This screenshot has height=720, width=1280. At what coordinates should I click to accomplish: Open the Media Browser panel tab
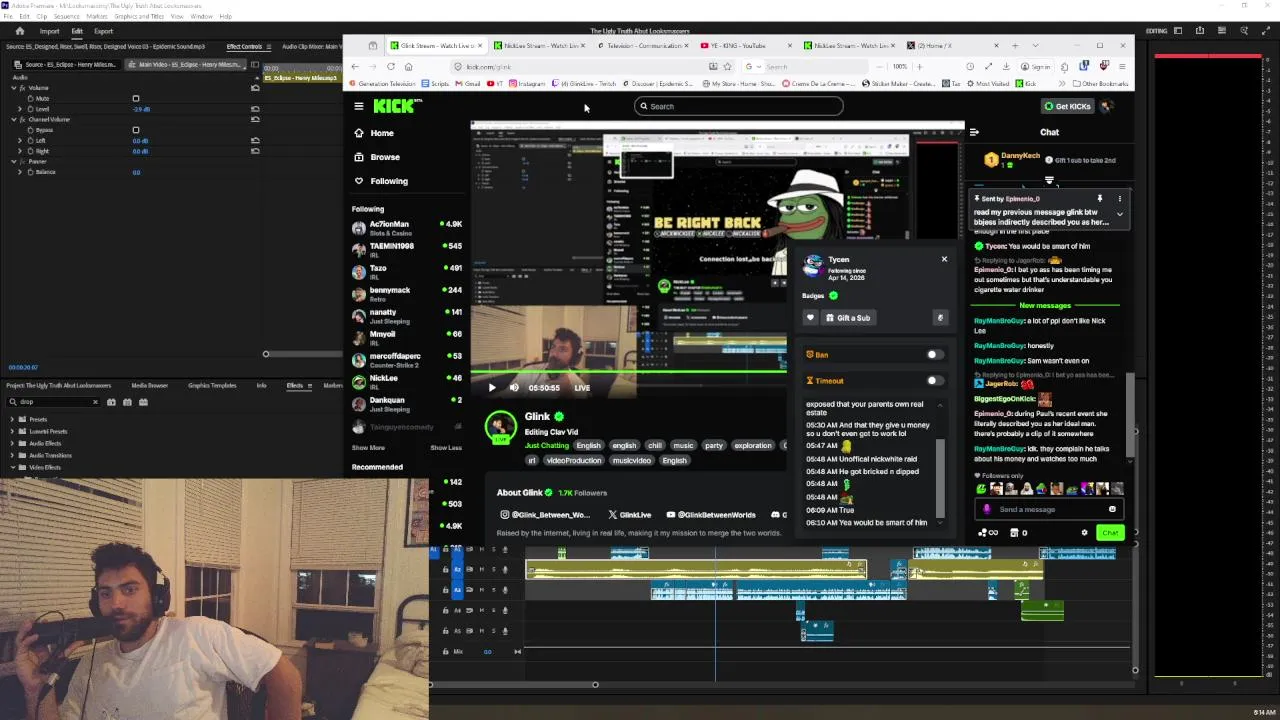149,385
